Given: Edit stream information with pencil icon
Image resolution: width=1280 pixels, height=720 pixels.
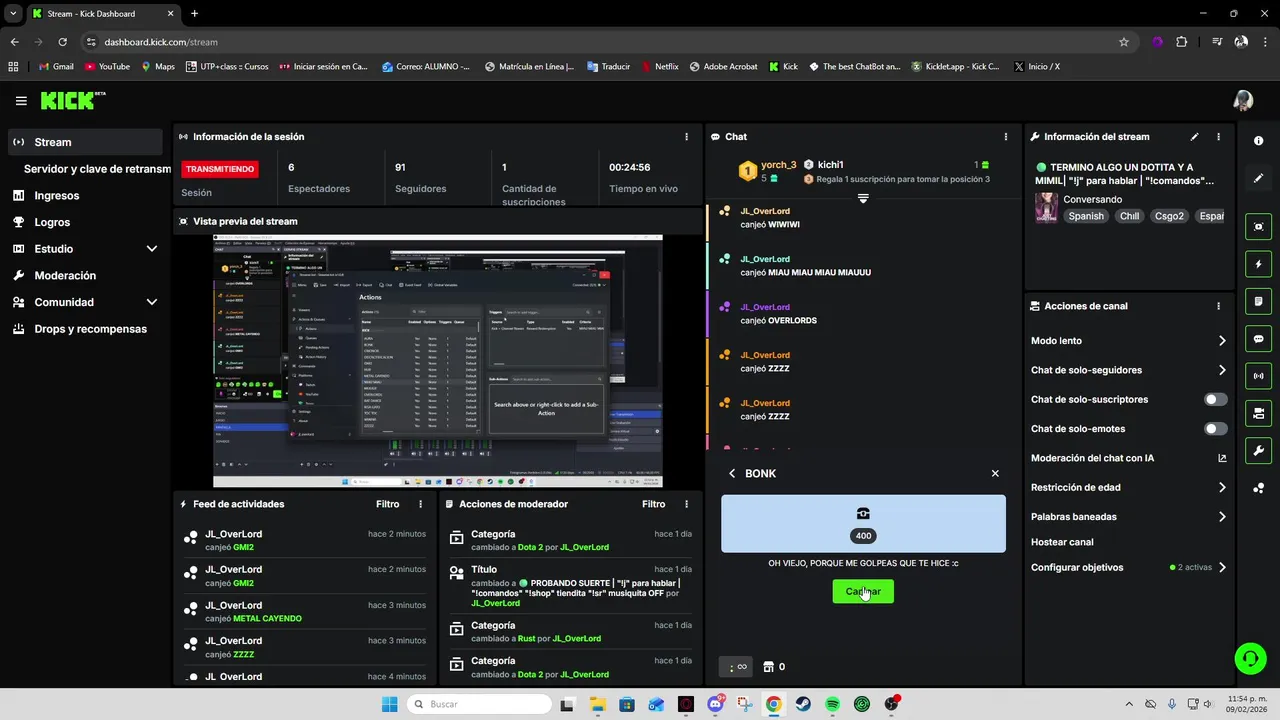Looking at the screenshot, I should point(1194,137).
